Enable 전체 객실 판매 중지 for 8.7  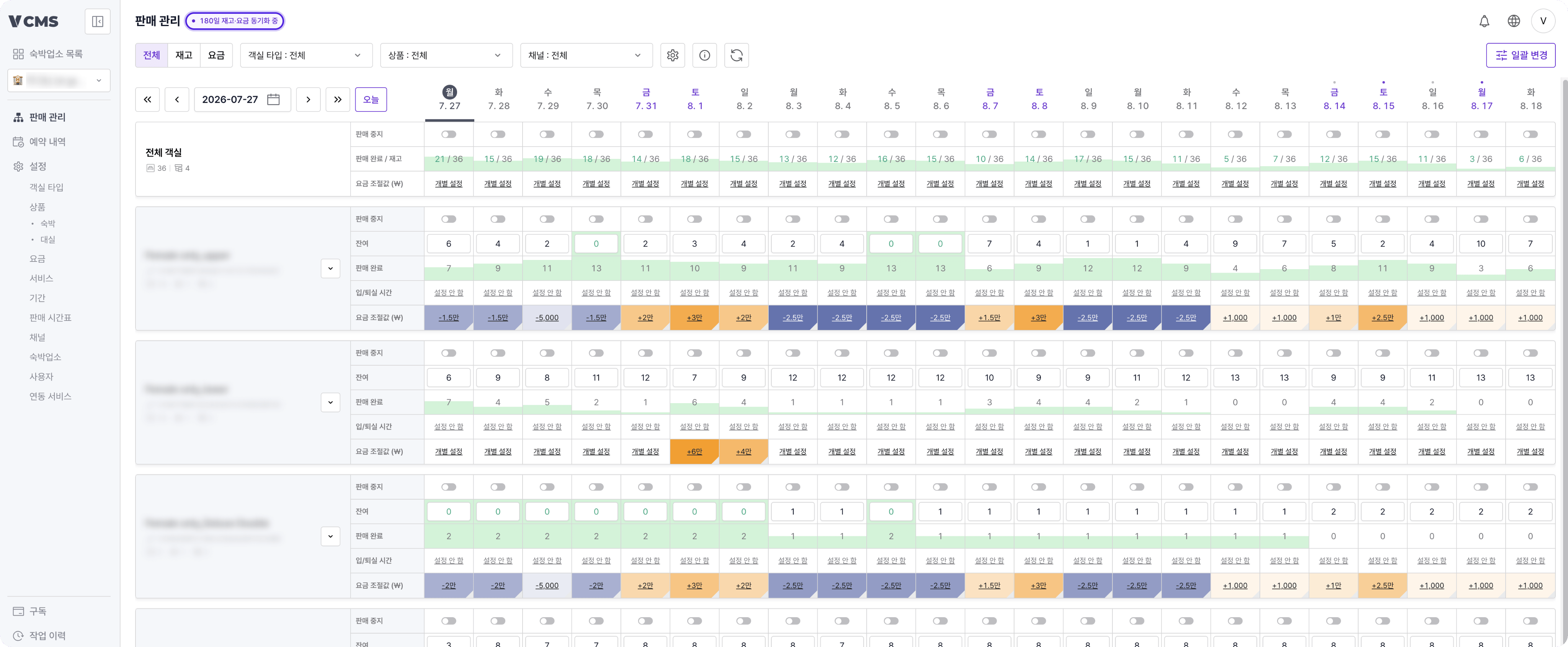pyautogui.click(x=989, y=134)
